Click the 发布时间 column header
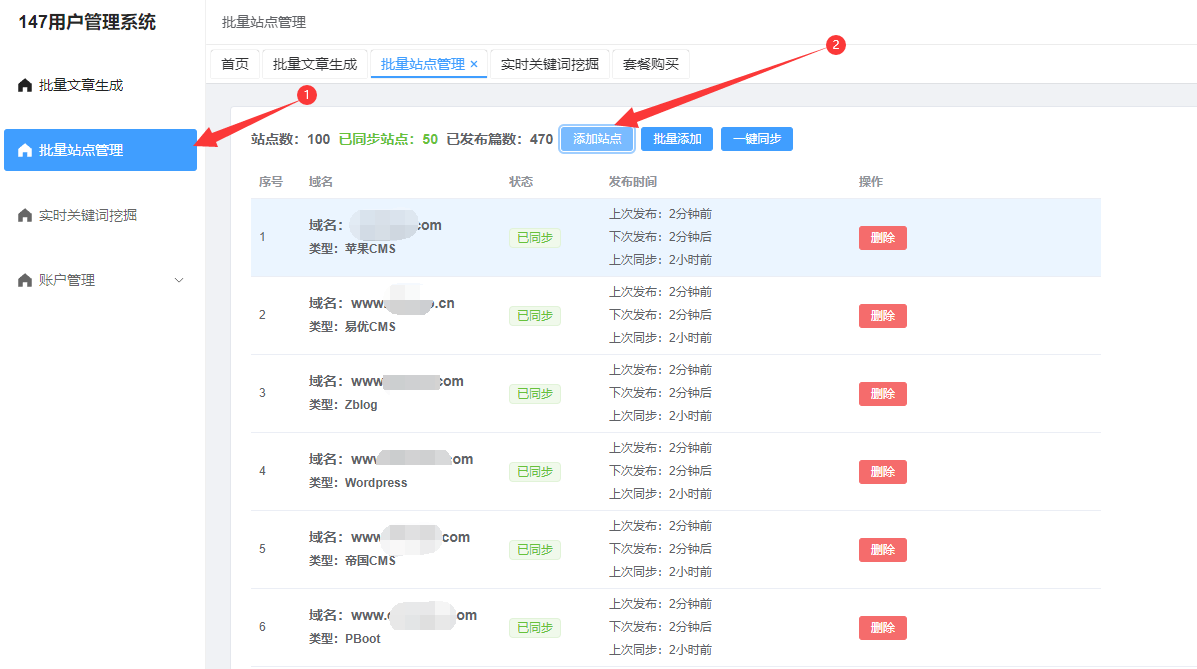This screenshot has width=1197, height=669. [633, 182]
